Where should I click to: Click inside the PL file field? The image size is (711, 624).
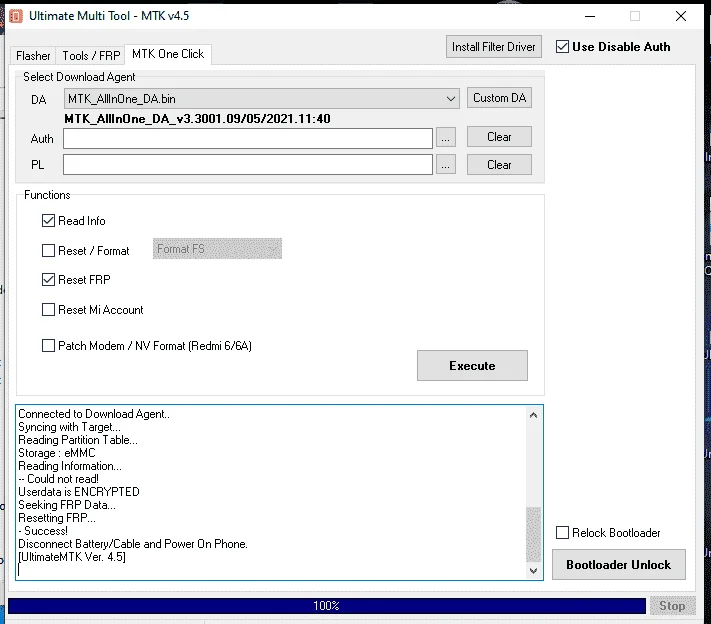point(248,165)
